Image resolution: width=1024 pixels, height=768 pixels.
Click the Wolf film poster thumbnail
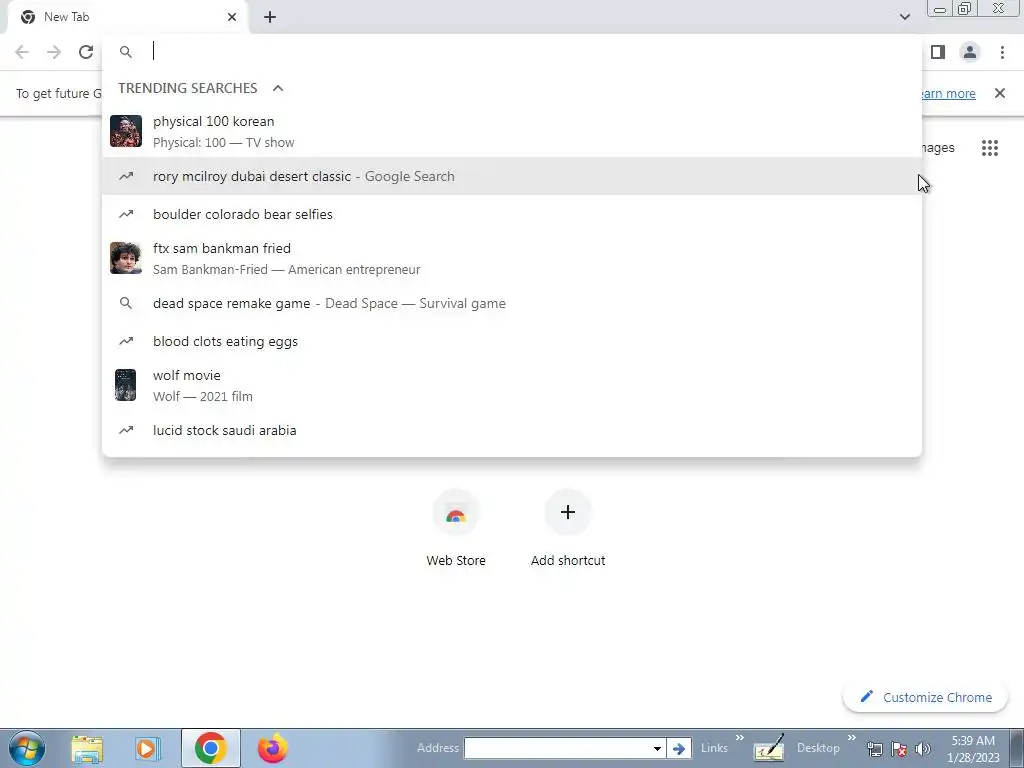pyautogui.click(x=126, y=385)
